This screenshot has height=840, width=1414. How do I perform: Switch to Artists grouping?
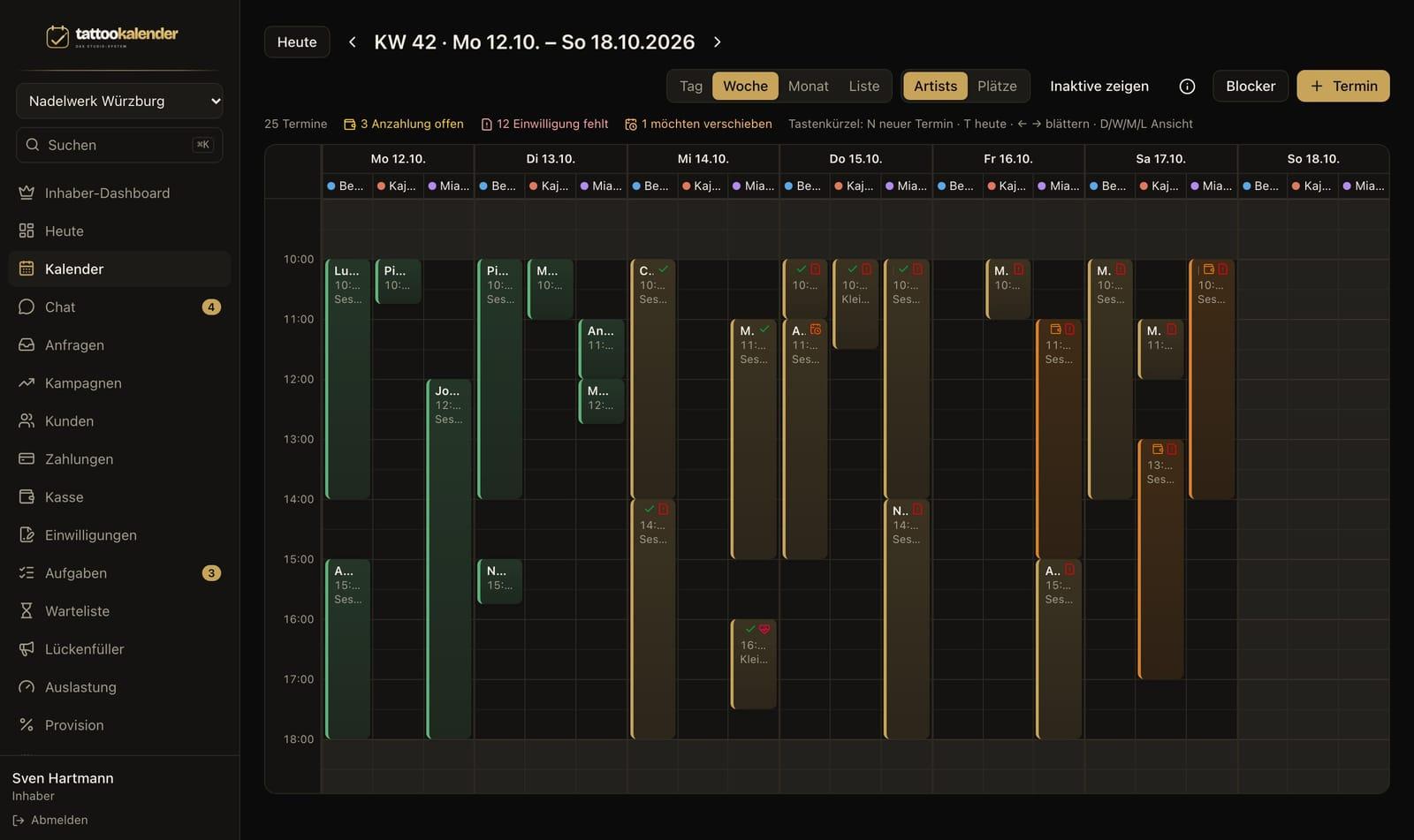935,86
